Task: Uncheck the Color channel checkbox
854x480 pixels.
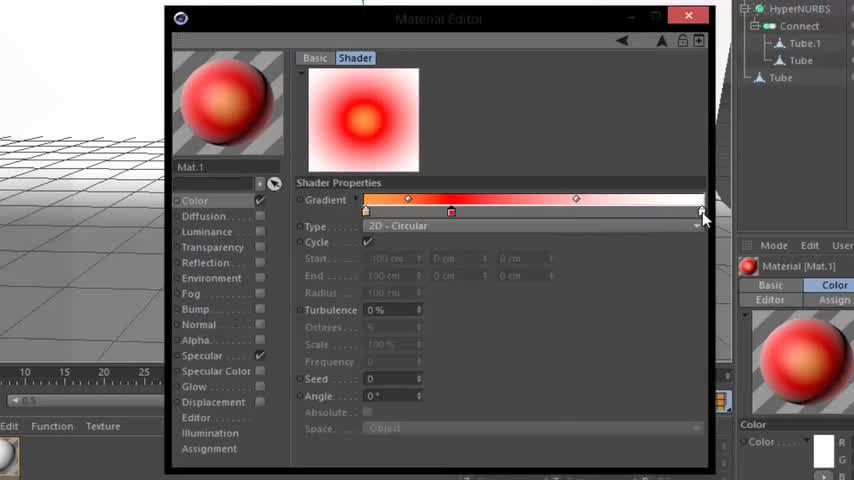Action: tap(260, 200)
